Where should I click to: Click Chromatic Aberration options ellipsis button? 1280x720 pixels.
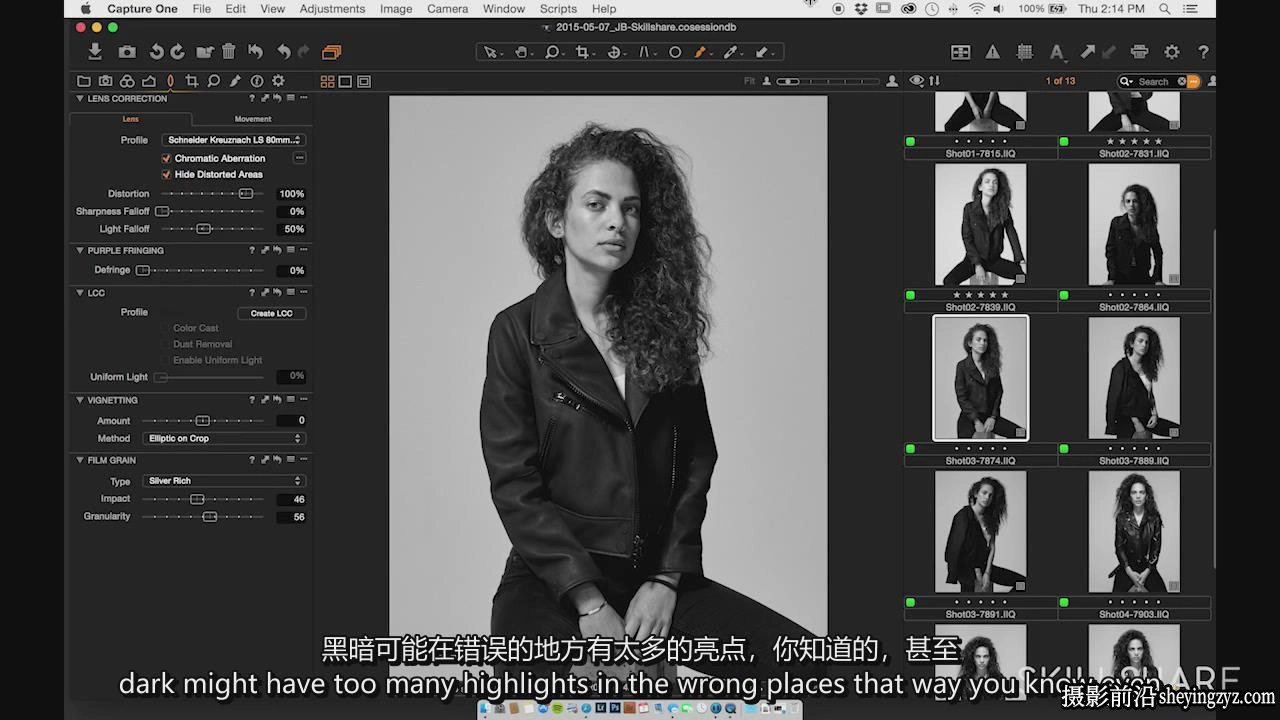pos(299,158)
